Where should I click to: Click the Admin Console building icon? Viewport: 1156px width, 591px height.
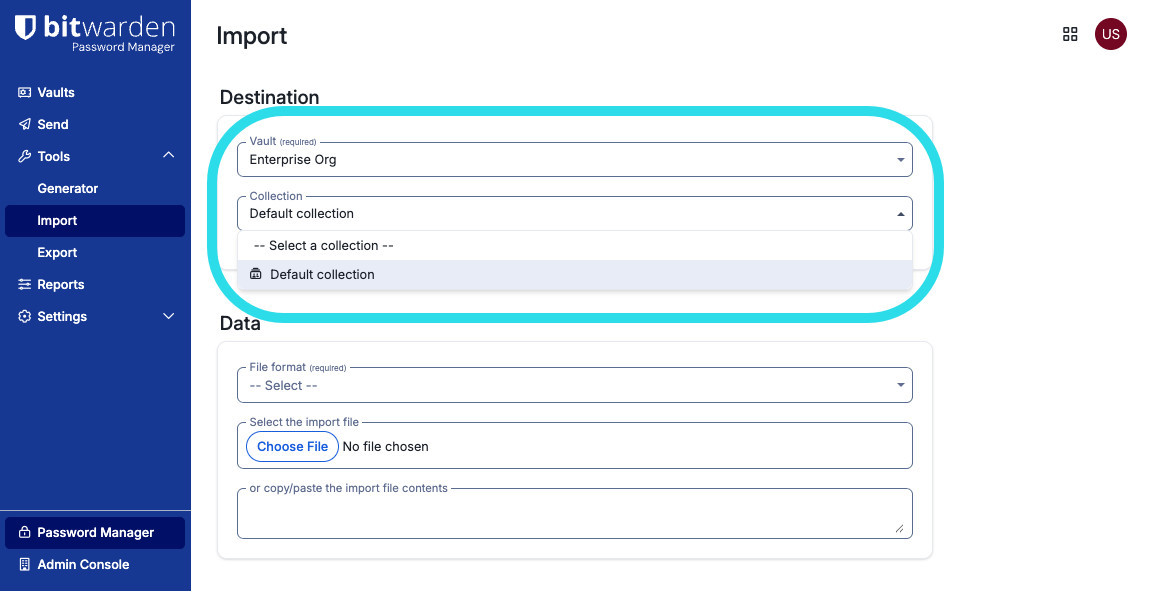pyautogui.click(x=25, y=564)
